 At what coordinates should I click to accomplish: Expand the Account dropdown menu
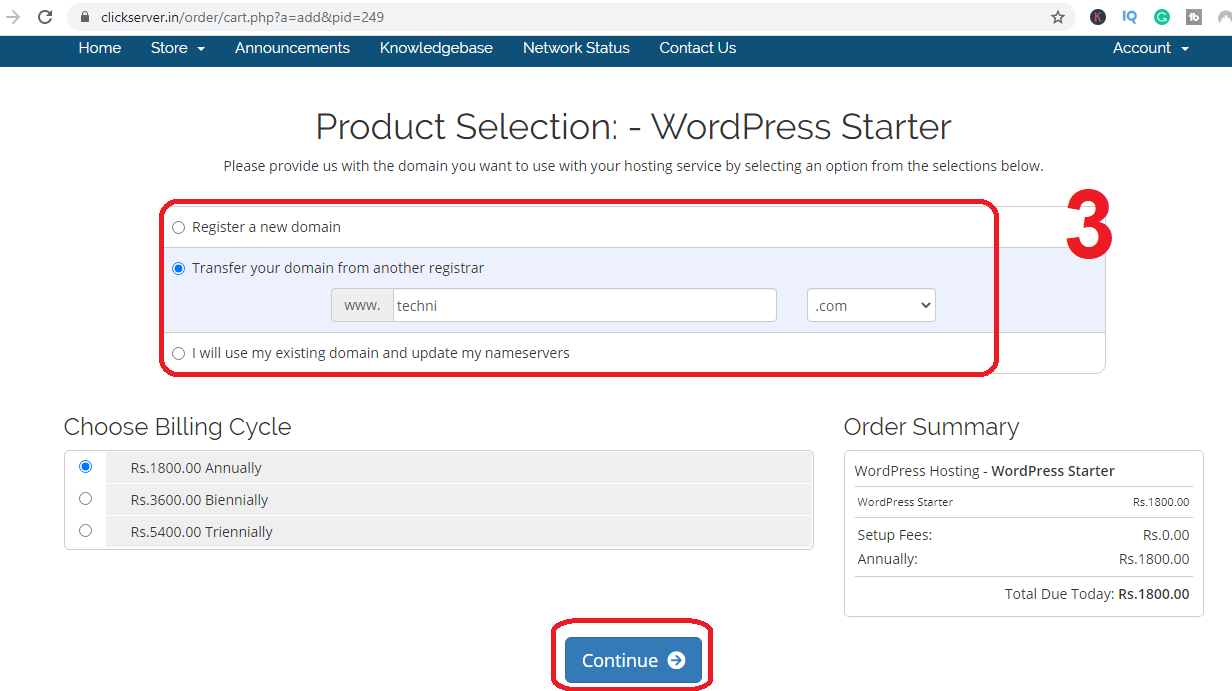(x=1150, y=48)
